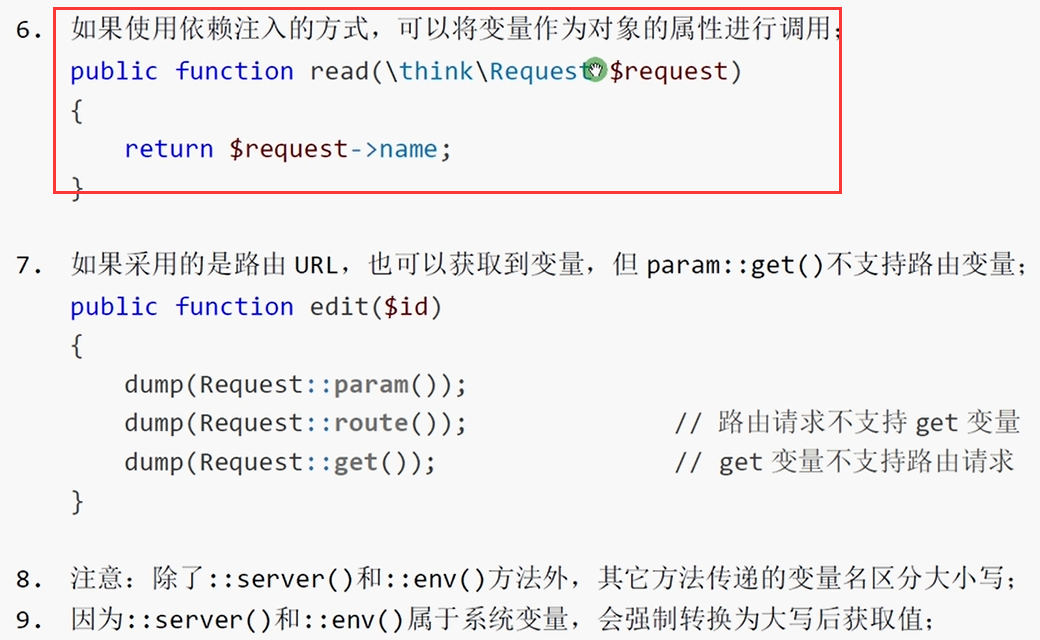Click param::get() text in item 7
The height and width of the screenshot is (640, 1040).
click(x=735, y=265)
